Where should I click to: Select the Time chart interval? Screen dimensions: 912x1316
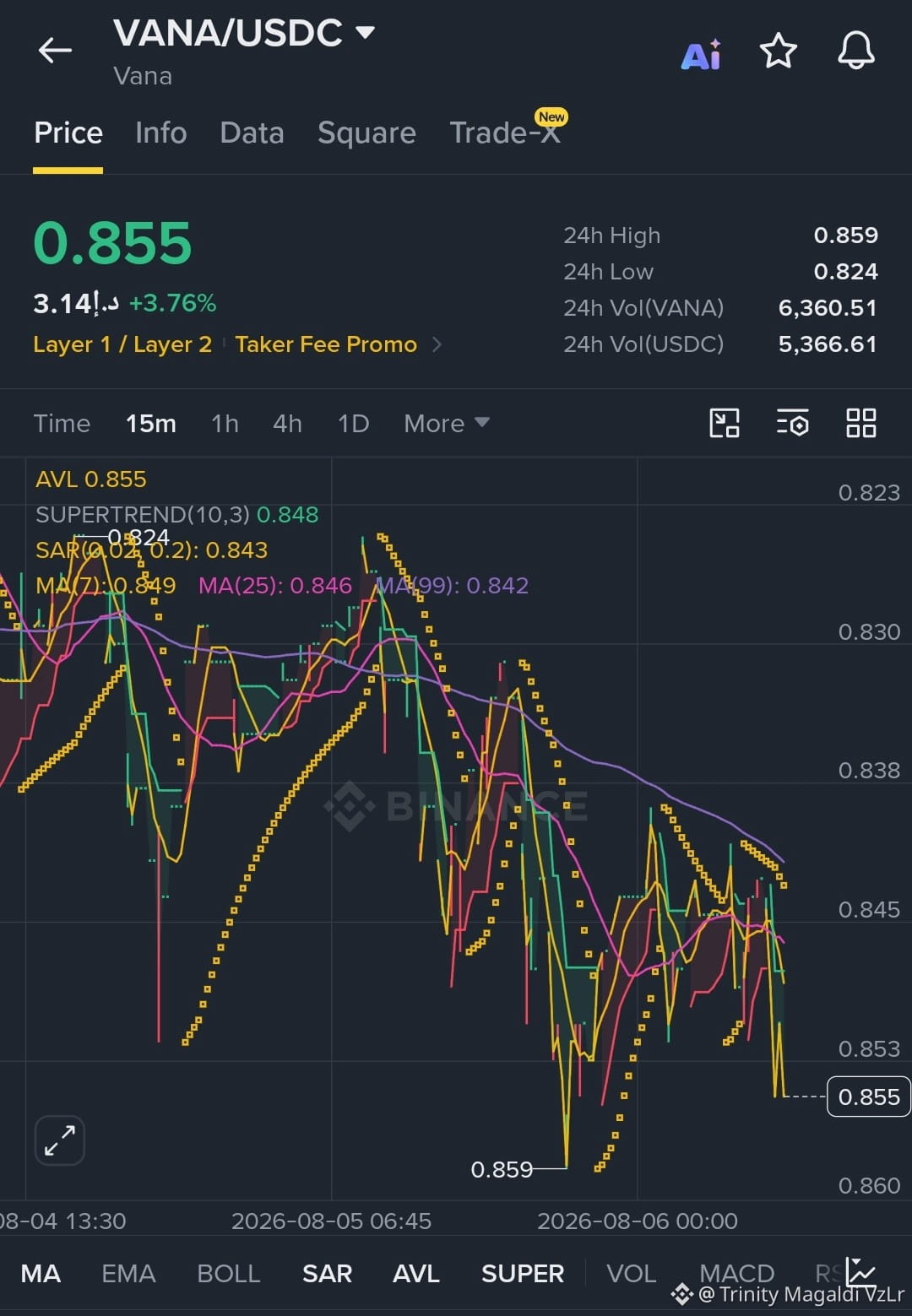click(62, 423)
